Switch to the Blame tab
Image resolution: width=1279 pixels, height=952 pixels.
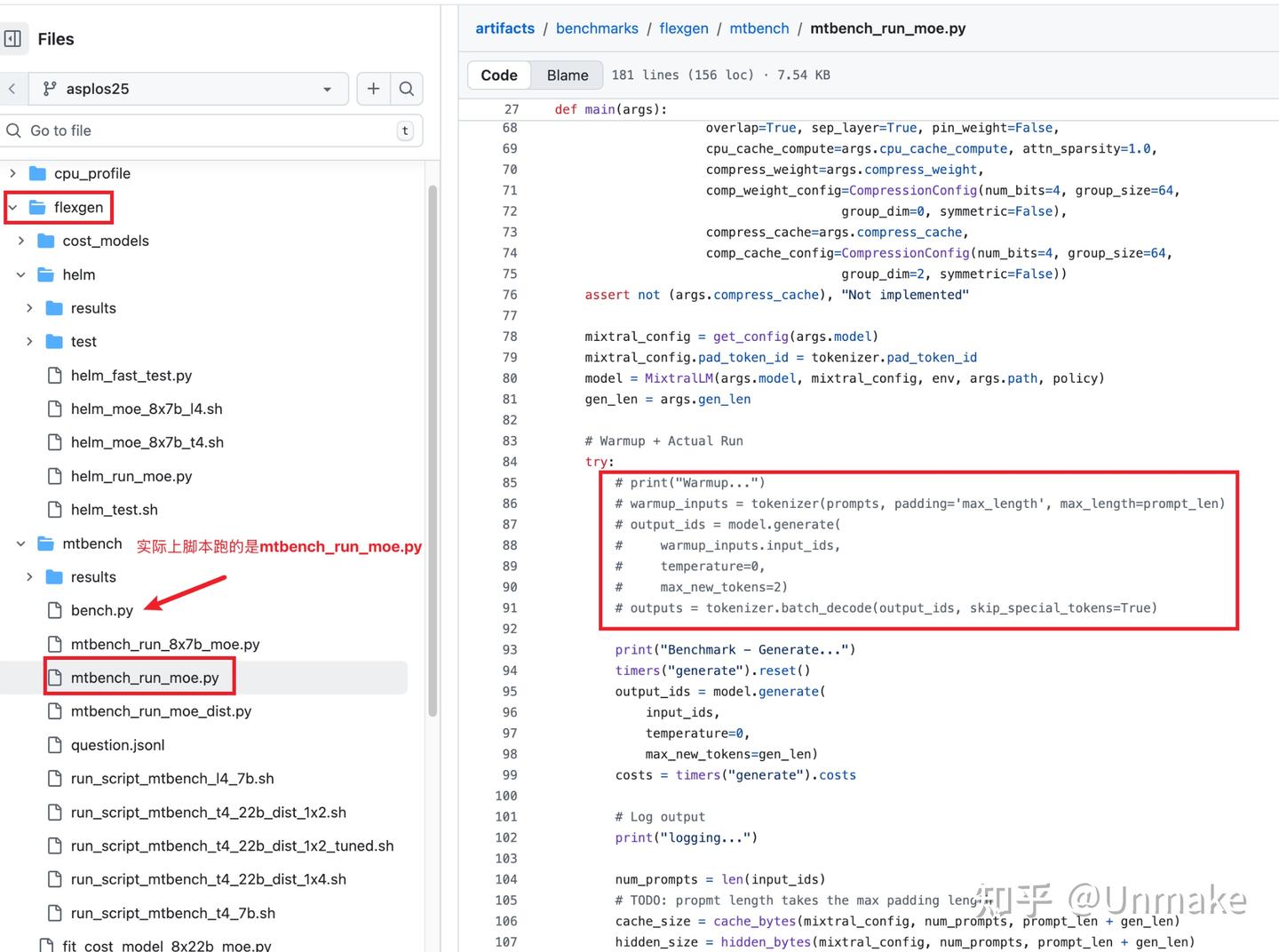pyautogui.click(x=568, y=75)
